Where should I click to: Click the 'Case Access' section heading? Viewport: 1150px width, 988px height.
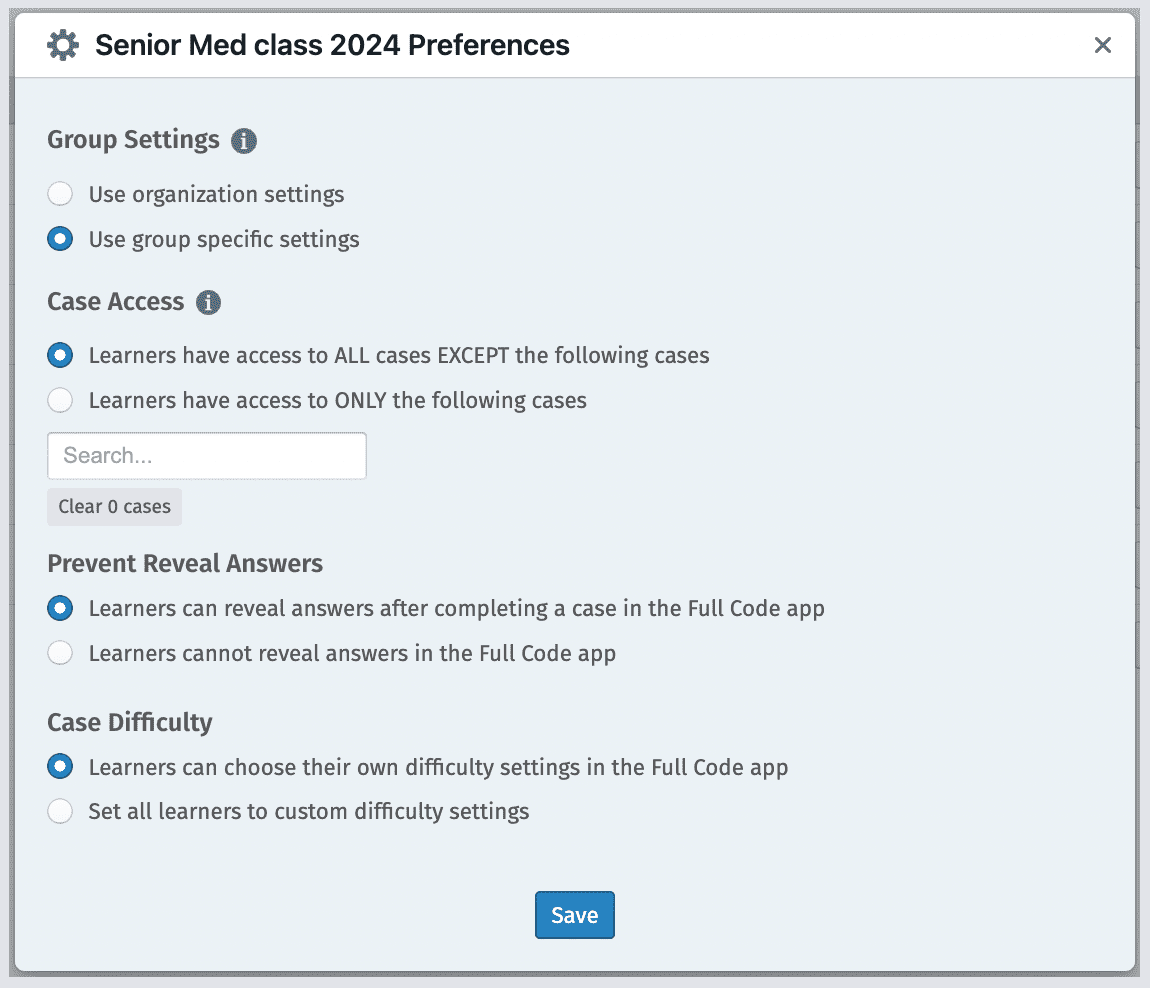tap(116, 302)
